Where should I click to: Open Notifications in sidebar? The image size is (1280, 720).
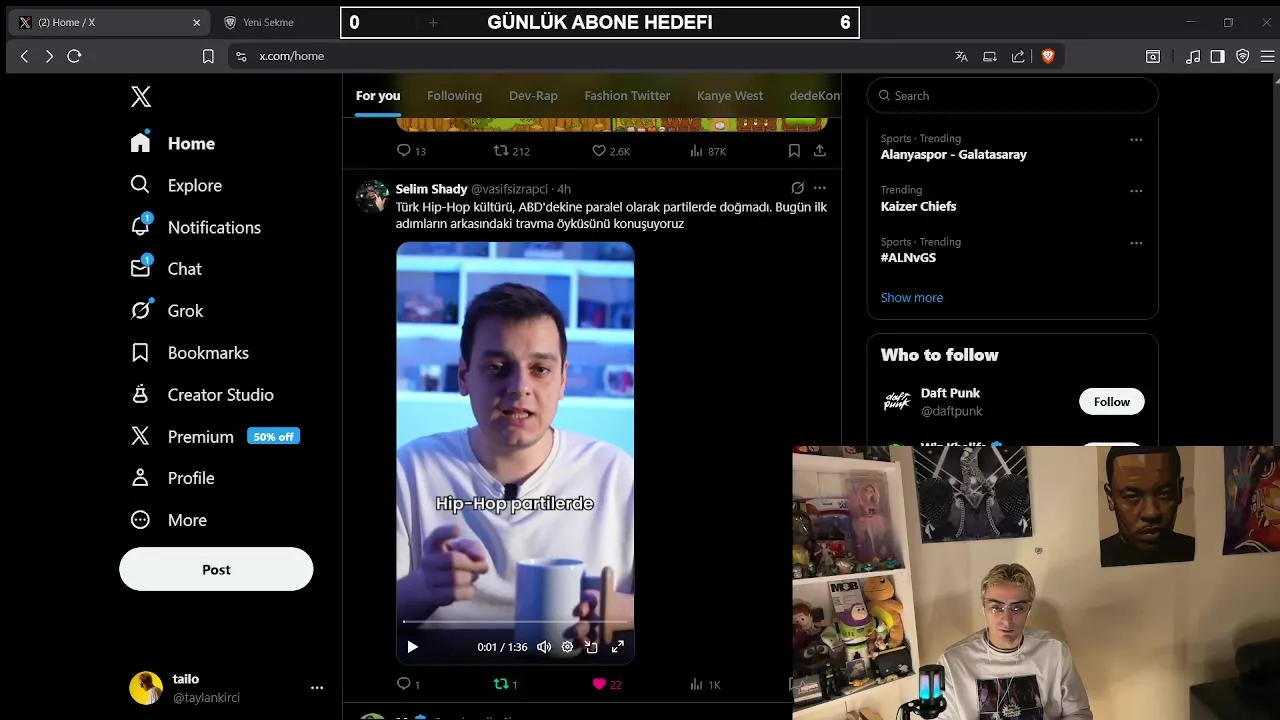(195, 227)
